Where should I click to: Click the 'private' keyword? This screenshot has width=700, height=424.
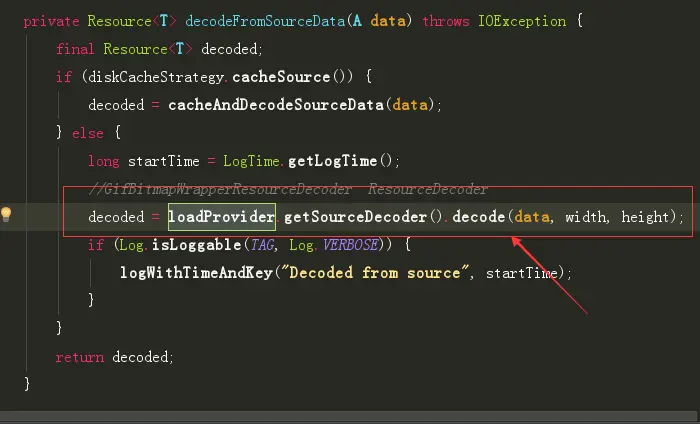pyautogui.click(x=51, y=21)
